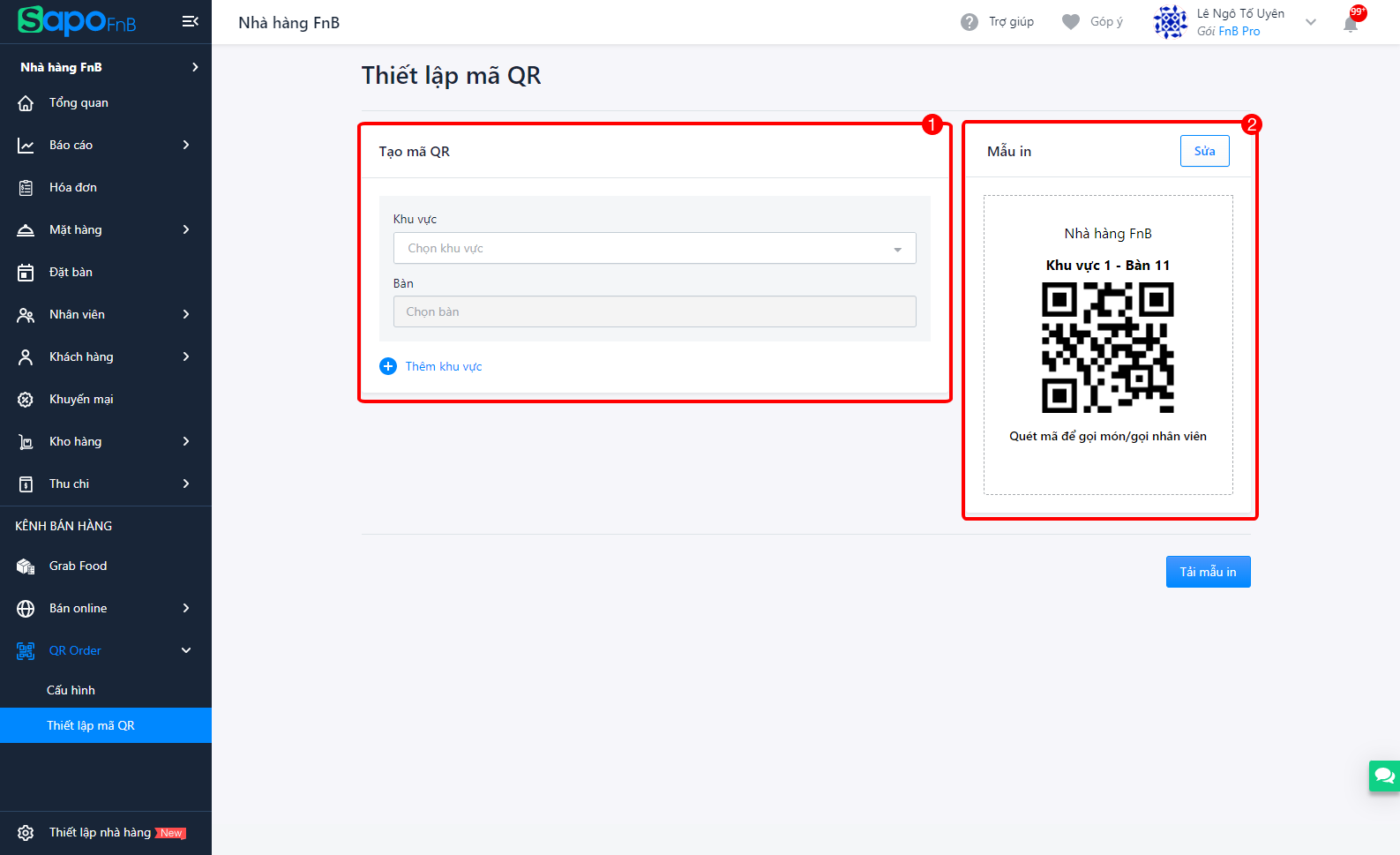
Task: Open the Chọn khu vực dropdown
Action: [655, 248]
